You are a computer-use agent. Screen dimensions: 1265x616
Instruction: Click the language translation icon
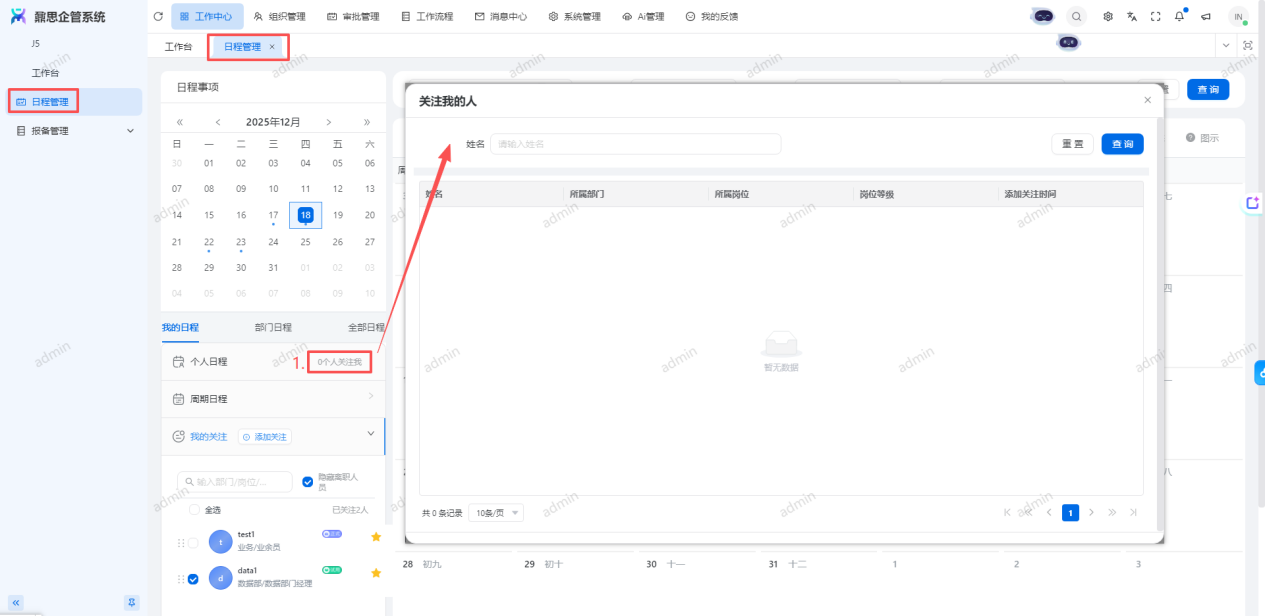pos(1132,17)
